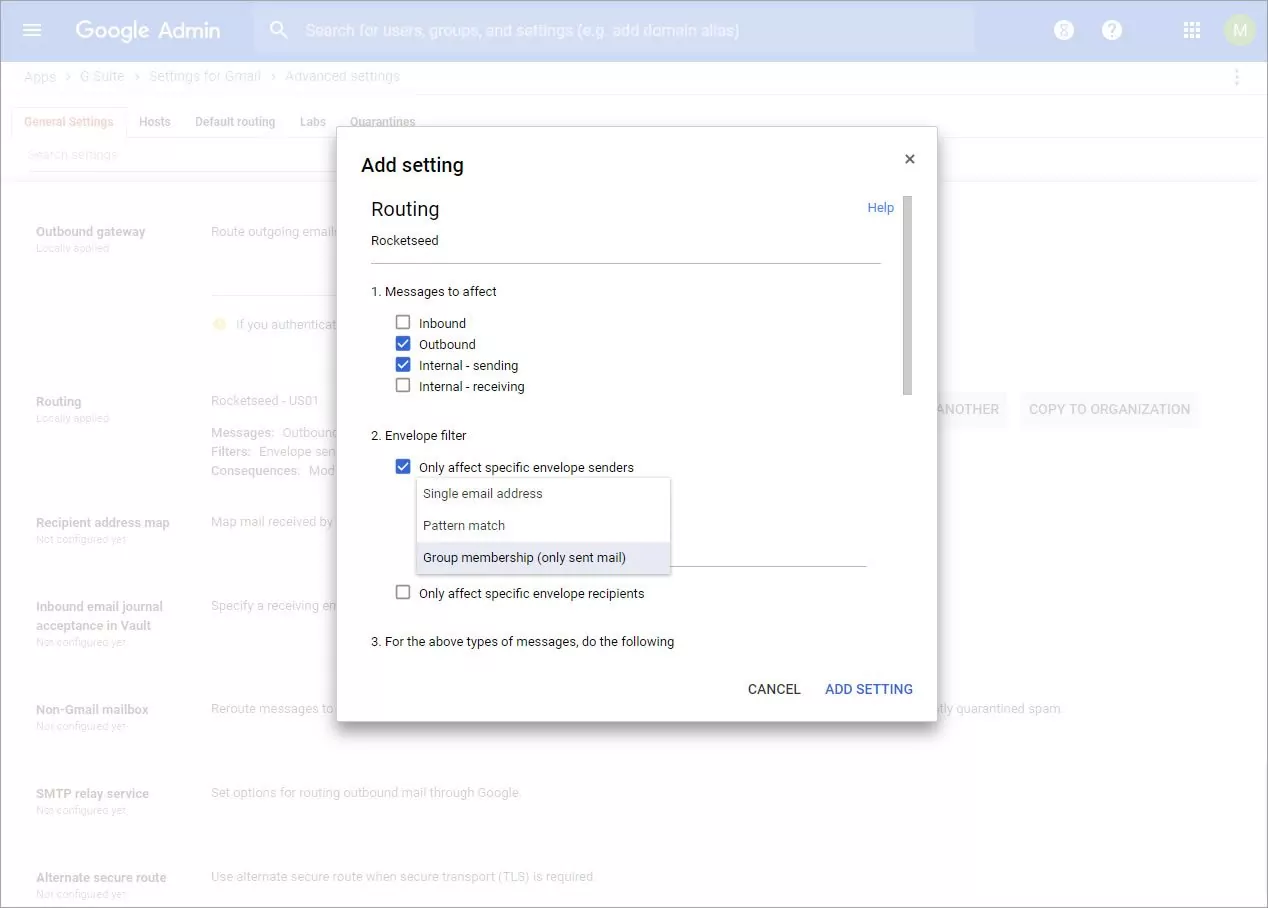Open the Default routing tab
This screenshot has height=908, width=1268.
click(x=235, y=122)
